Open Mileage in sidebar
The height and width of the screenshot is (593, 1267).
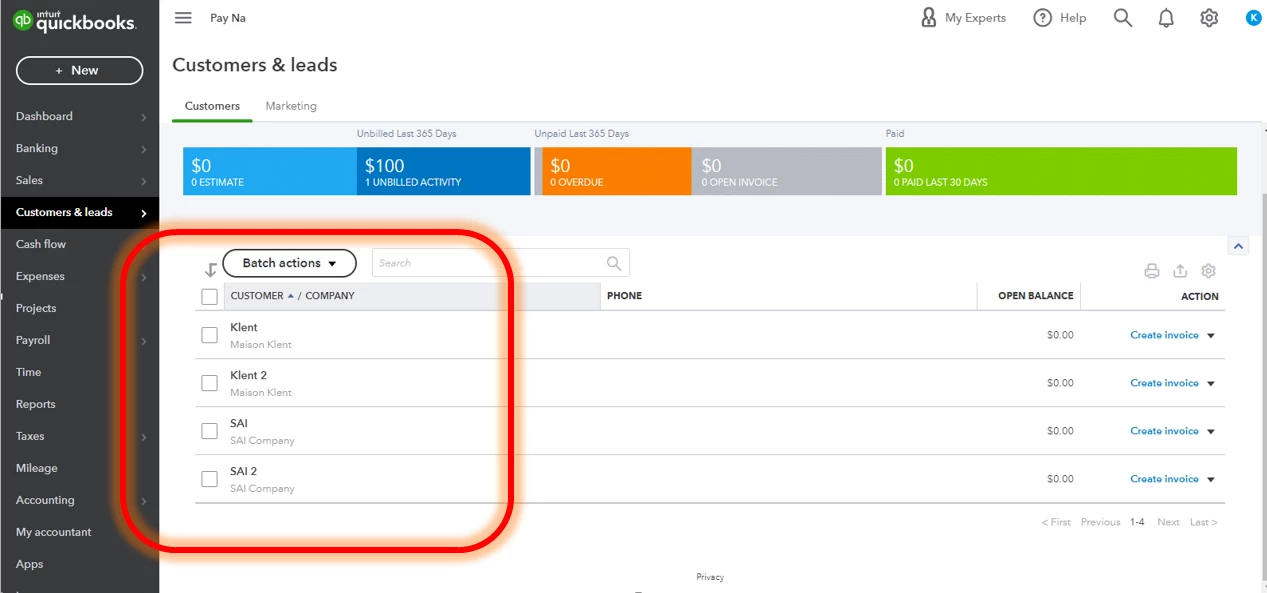[x=37, y=468]
